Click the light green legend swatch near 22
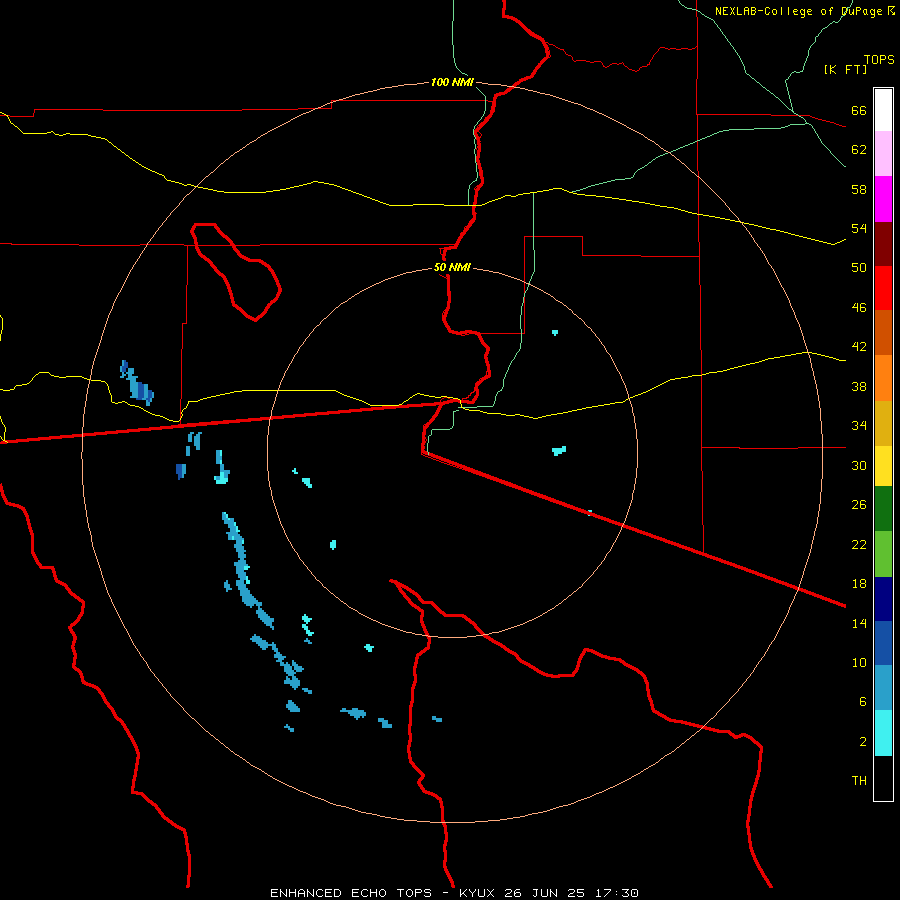This screenshot has width=900, height=900. click(x=883, y=553)
